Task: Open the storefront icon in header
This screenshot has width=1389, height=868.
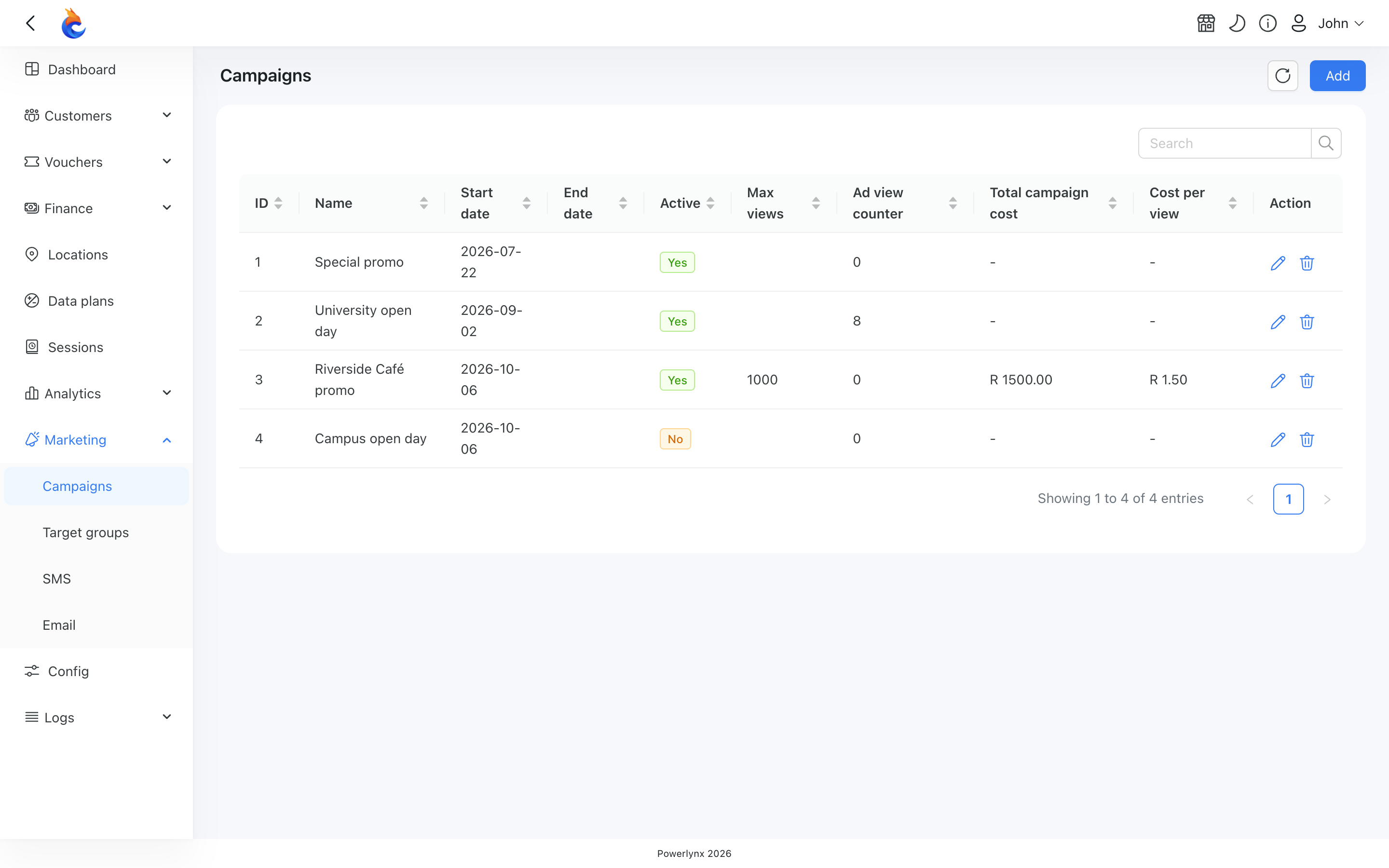Action: (x=1206, y=24)
